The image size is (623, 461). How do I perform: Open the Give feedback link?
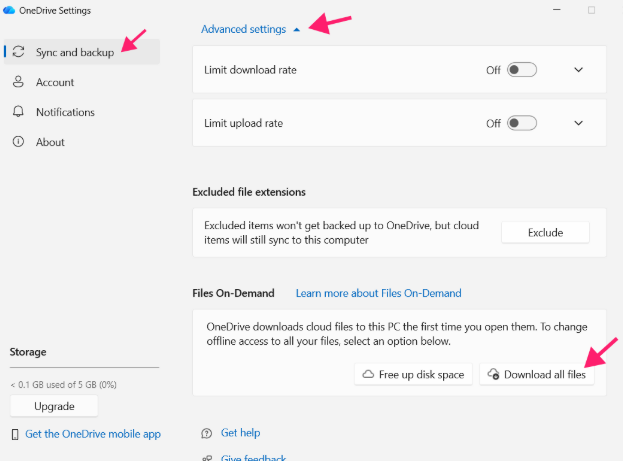tap(253, 457)
